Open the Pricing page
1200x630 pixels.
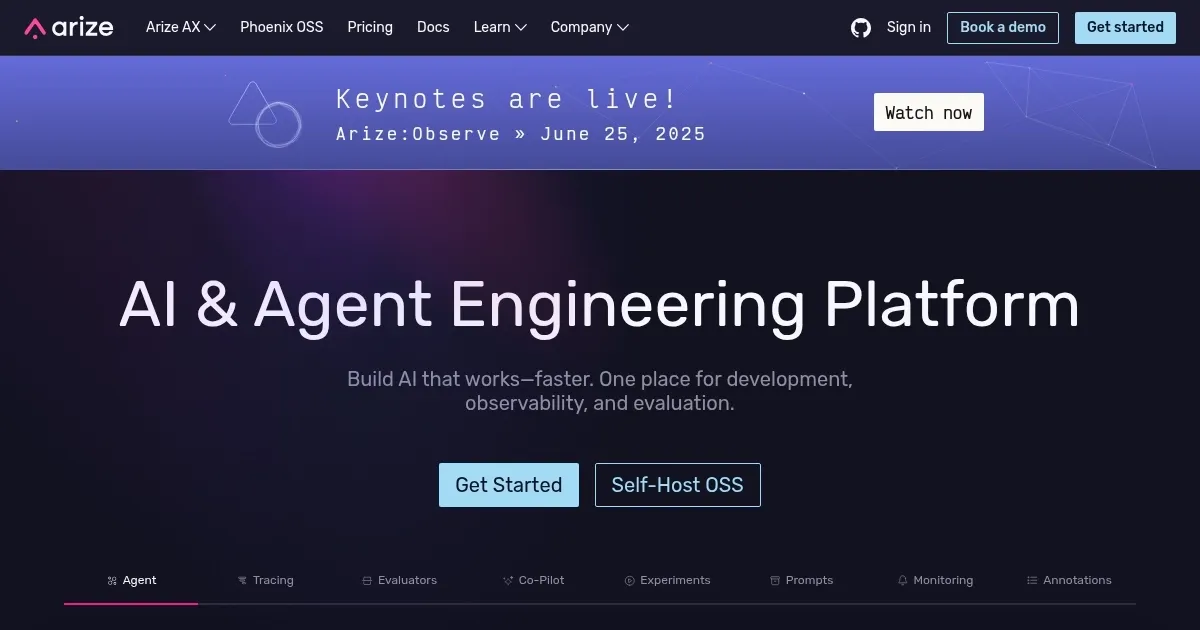(x=370, y=27)
